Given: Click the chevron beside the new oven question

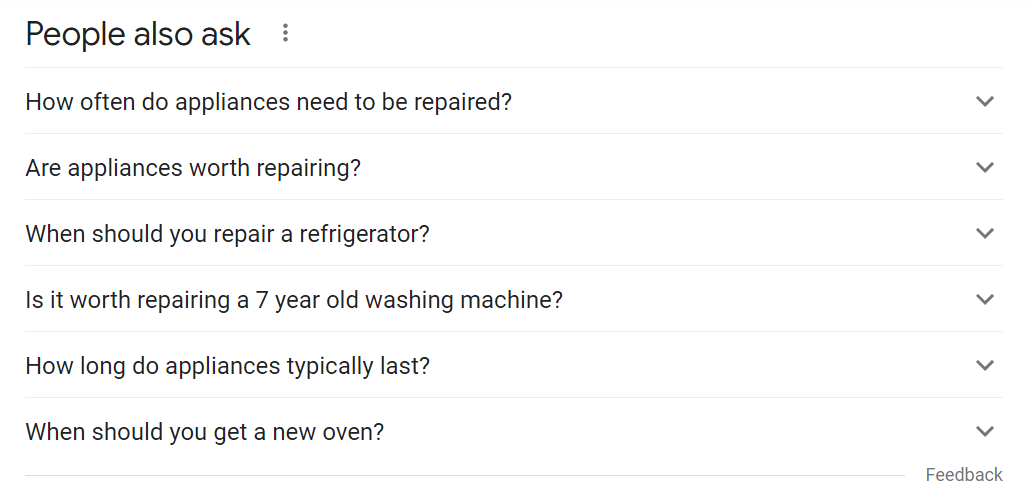Looking at the screenshot, I should 985,431.
